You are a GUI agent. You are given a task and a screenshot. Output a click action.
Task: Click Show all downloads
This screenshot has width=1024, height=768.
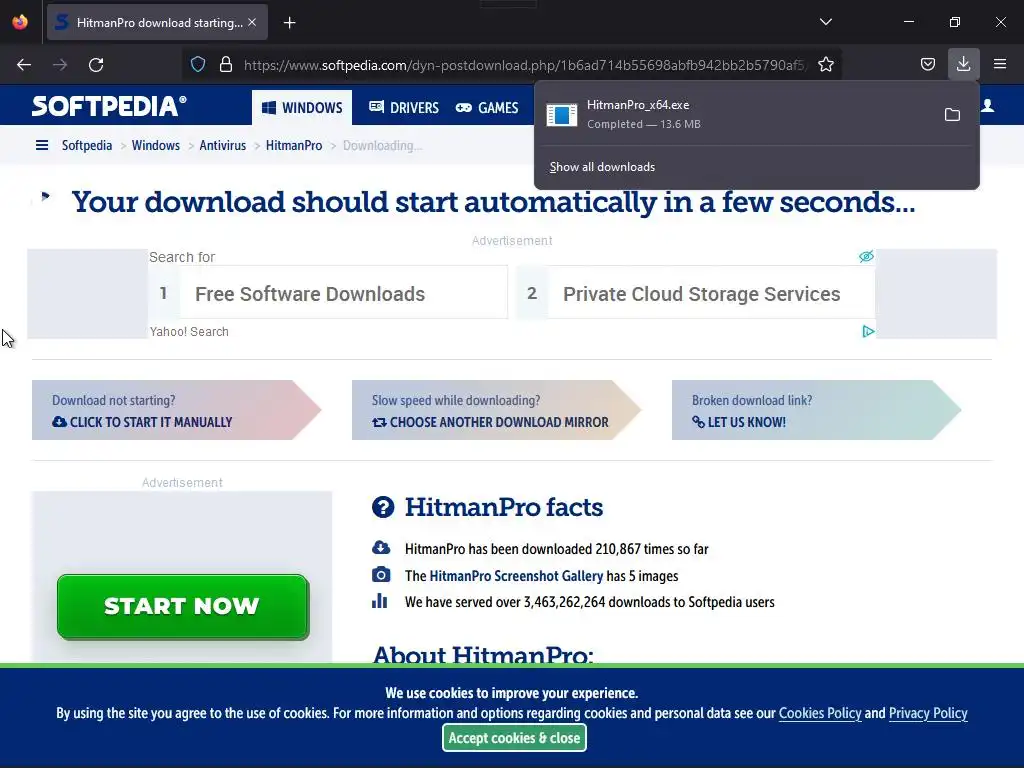pyautogui.click(x=602, y=167)
